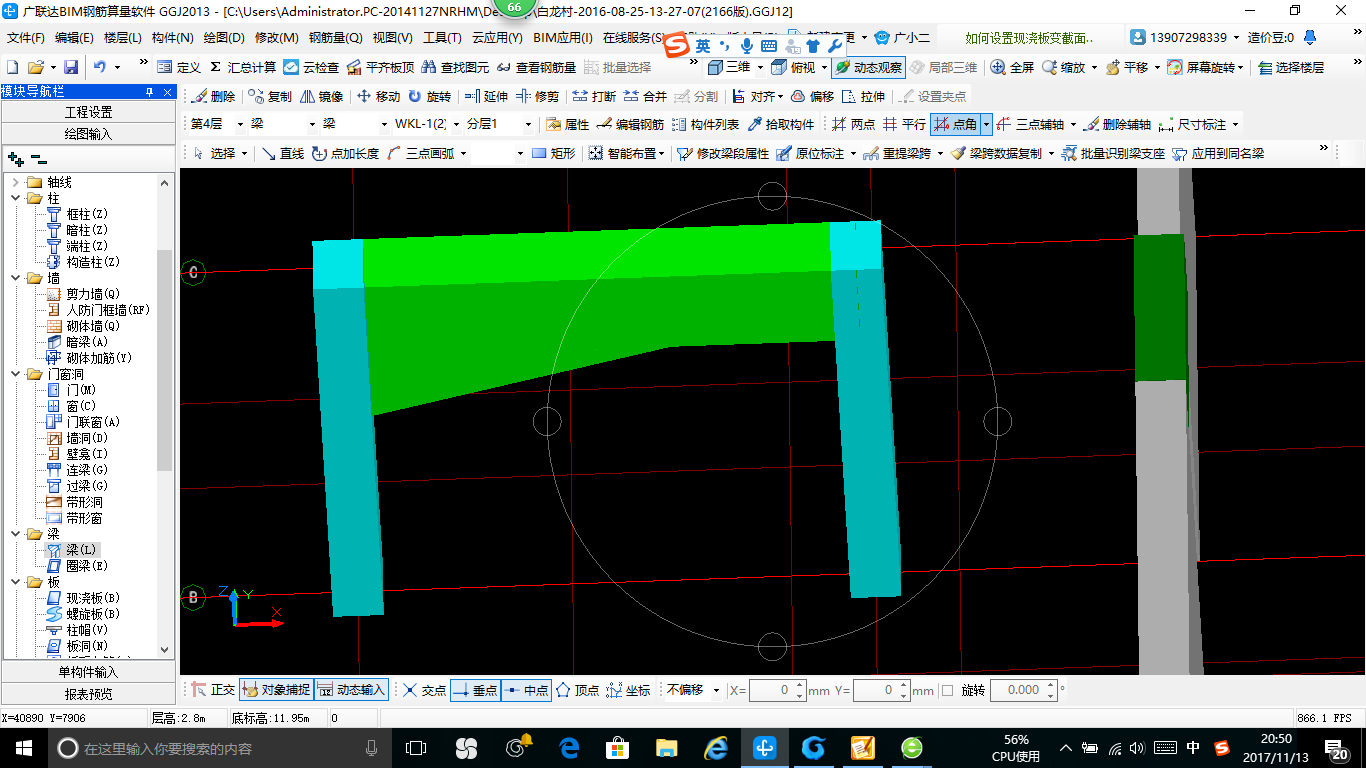Toggle 中点 midpoint snap
Screen dimensions: 1366x768
tap(526, 690)
